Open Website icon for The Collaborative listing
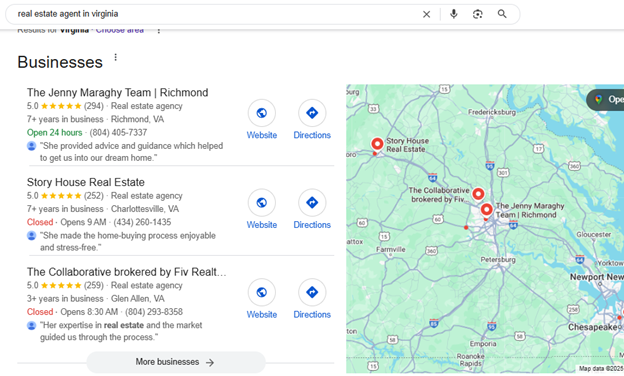Image resolution: width=624 pixels, height=376 pixels. click(261, 292)
